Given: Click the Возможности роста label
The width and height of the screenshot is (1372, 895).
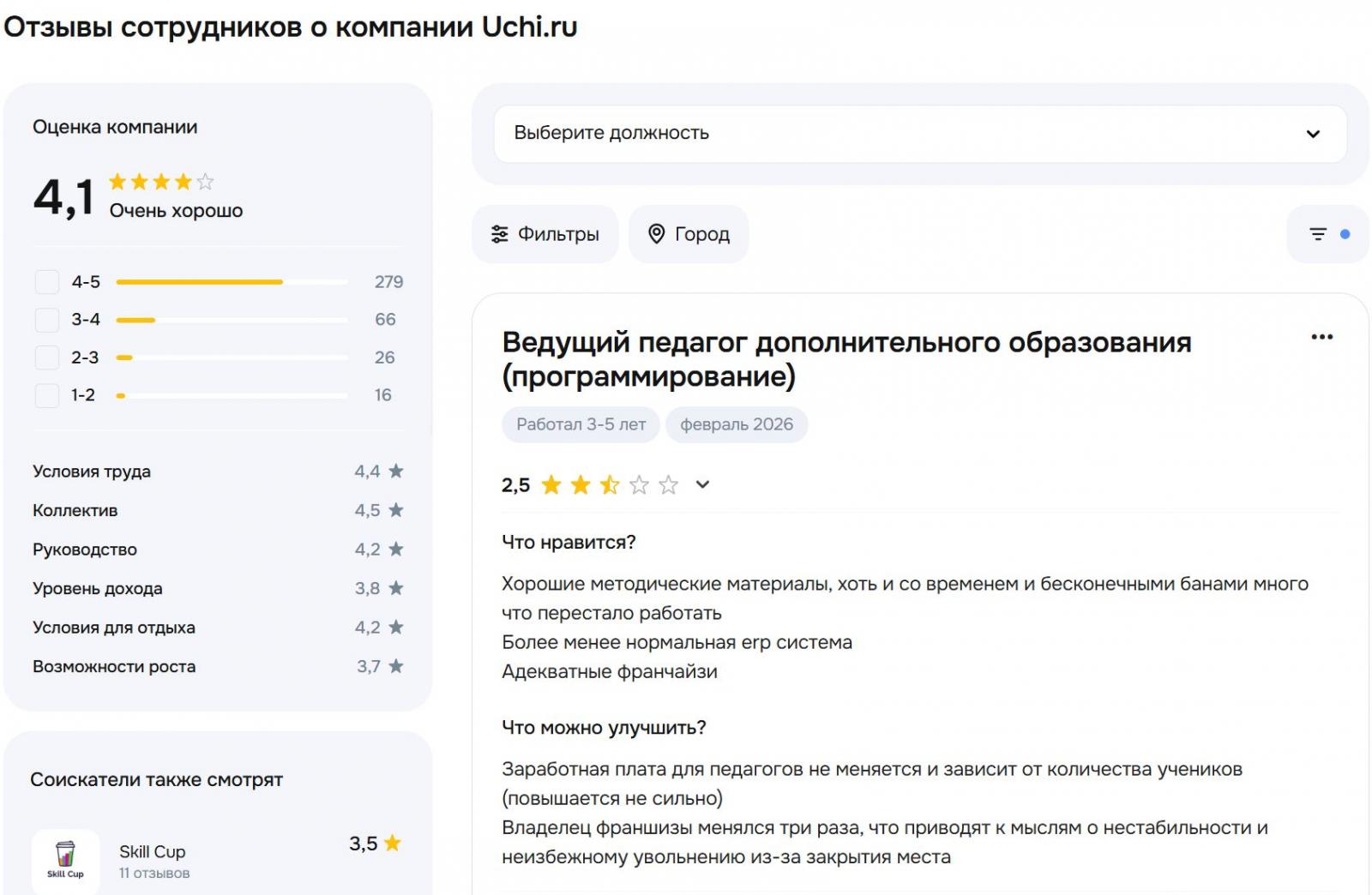Looking at the screenshot, I should (x=114, y=666).
